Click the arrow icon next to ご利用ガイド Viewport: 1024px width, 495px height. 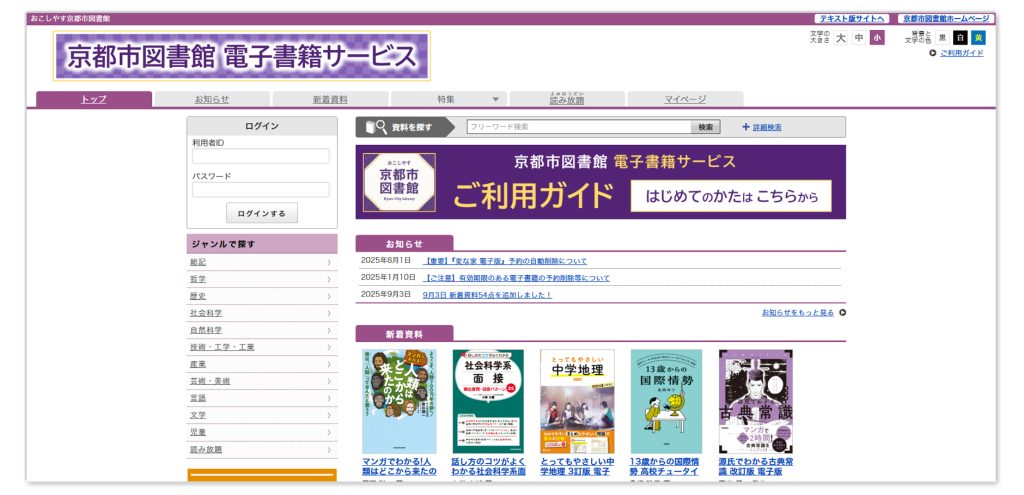point(932,53)
